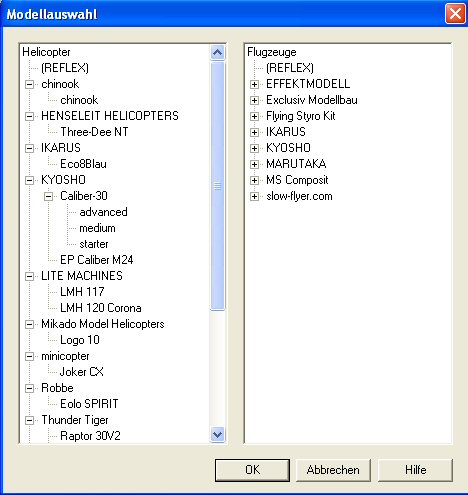Select the Logo 10 model

[80, 340]
